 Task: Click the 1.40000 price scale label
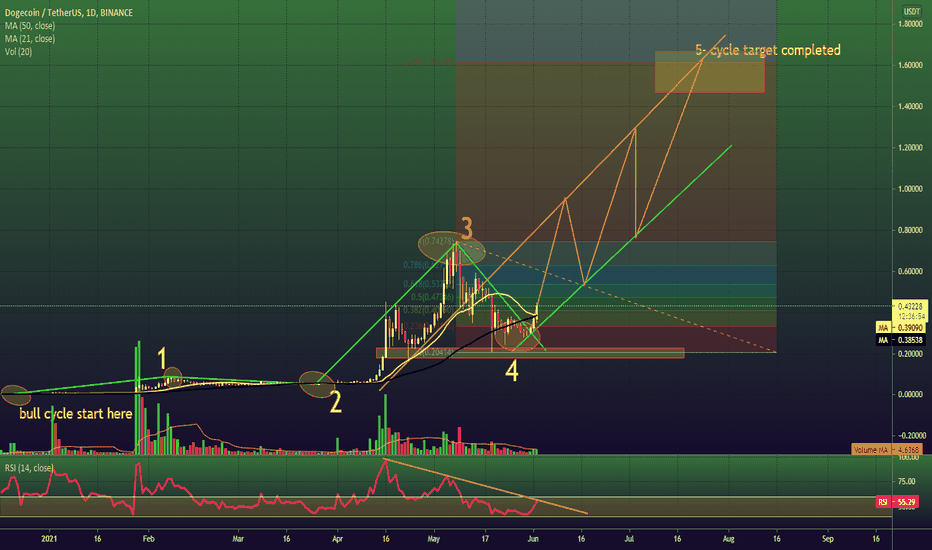911,106
